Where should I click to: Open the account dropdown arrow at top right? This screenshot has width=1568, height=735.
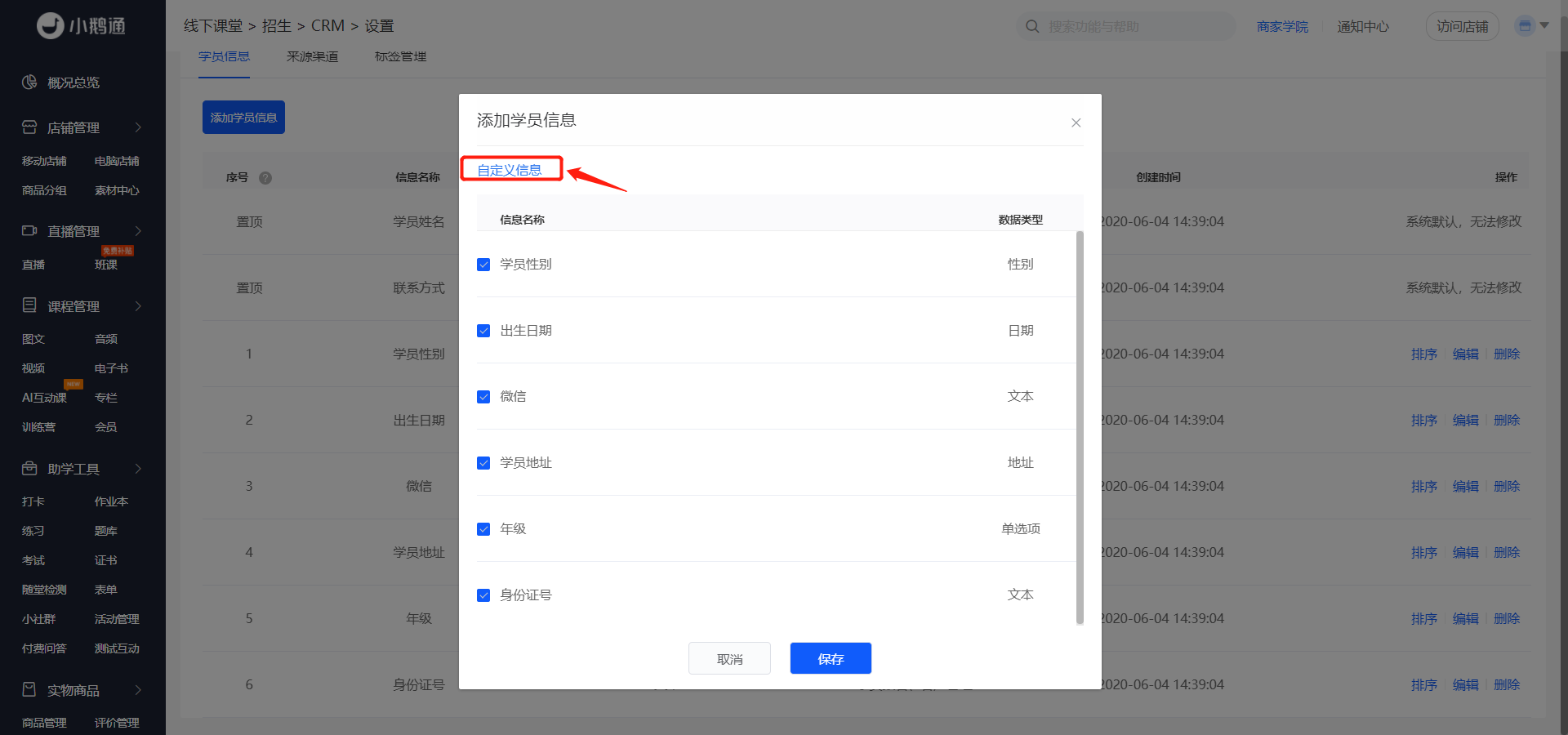point(1544,25)
